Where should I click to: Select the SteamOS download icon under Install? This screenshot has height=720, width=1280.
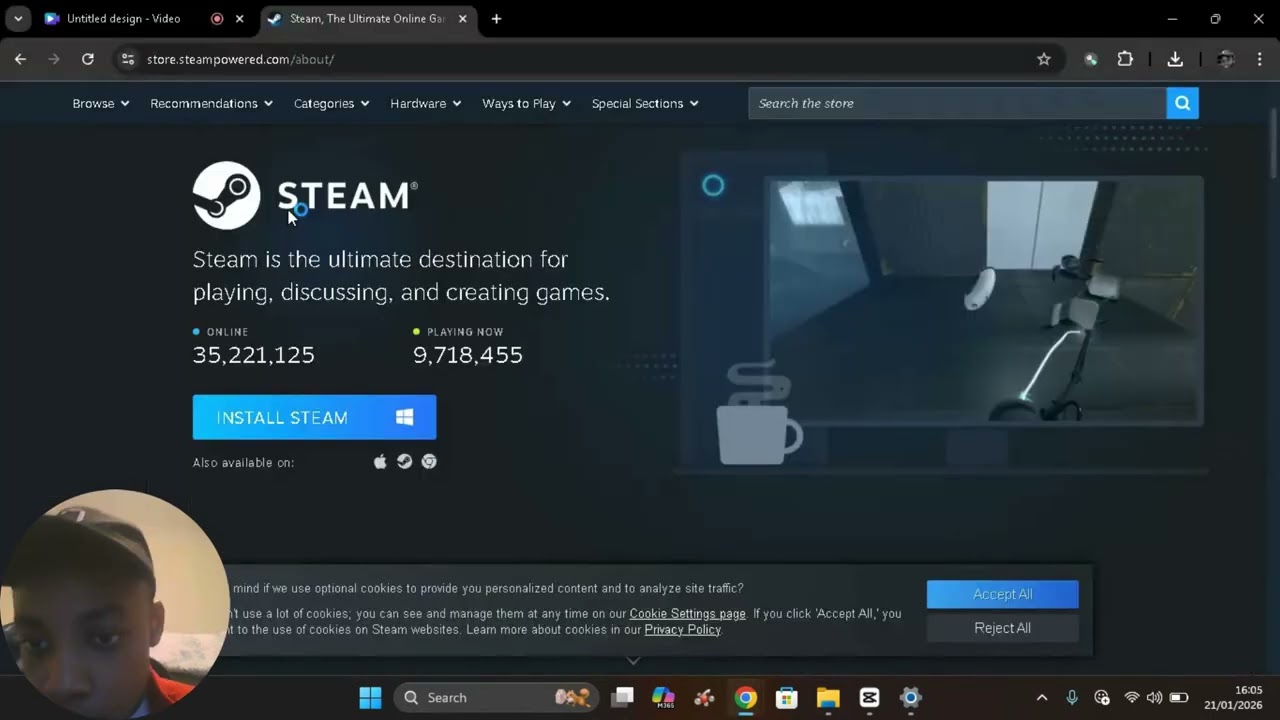[x=404, y=462]
